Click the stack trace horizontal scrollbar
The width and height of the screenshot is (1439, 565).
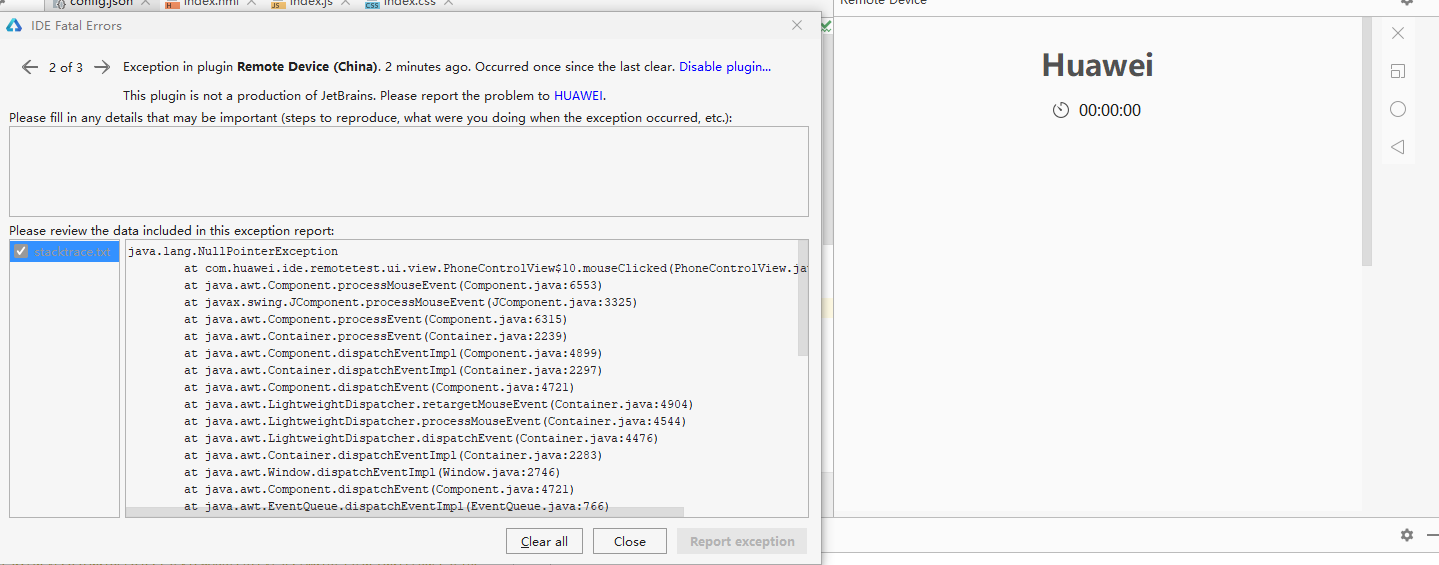[405, 512]
